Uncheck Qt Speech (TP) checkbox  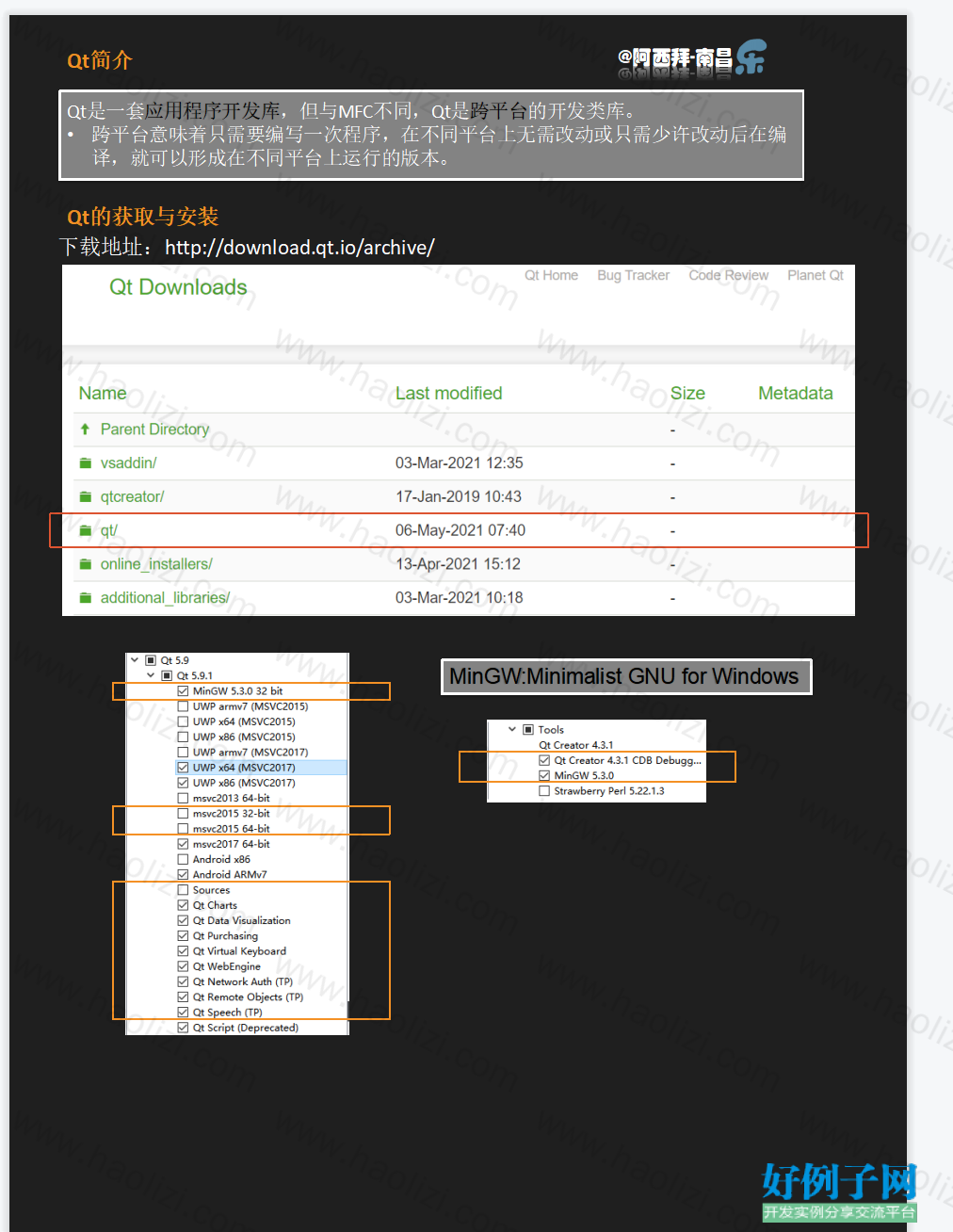pyautogui.click(x=183, y=1013)
